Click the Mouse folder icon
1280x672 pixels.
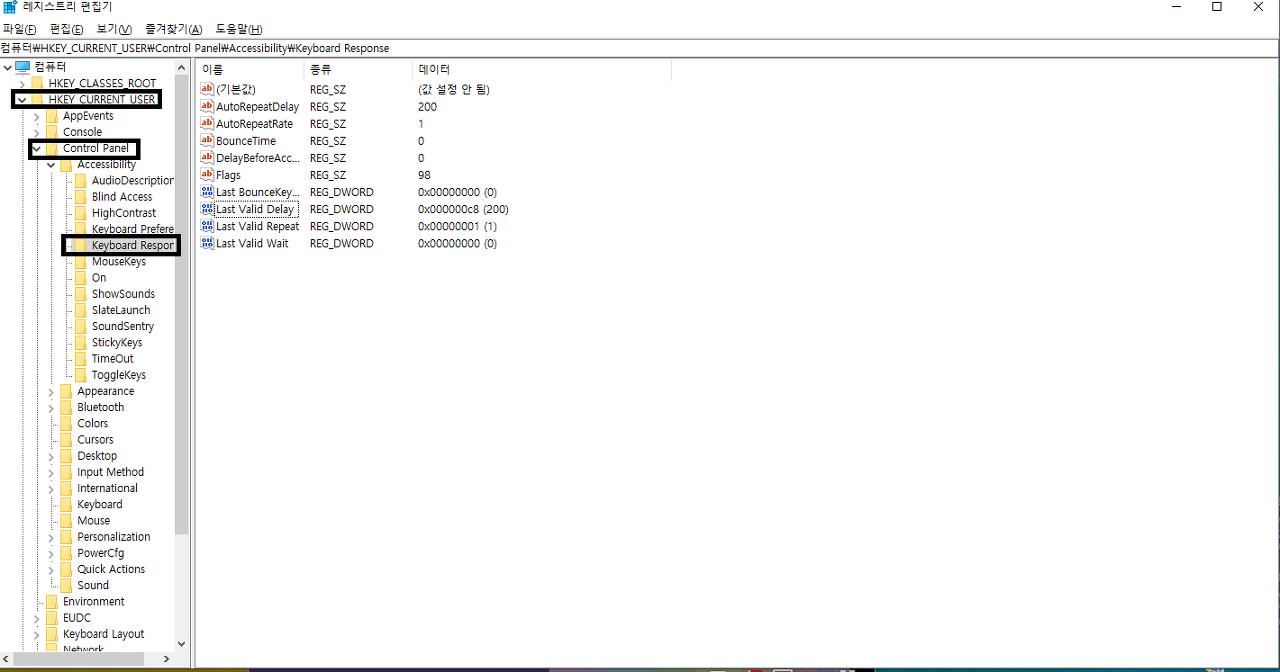66,521
